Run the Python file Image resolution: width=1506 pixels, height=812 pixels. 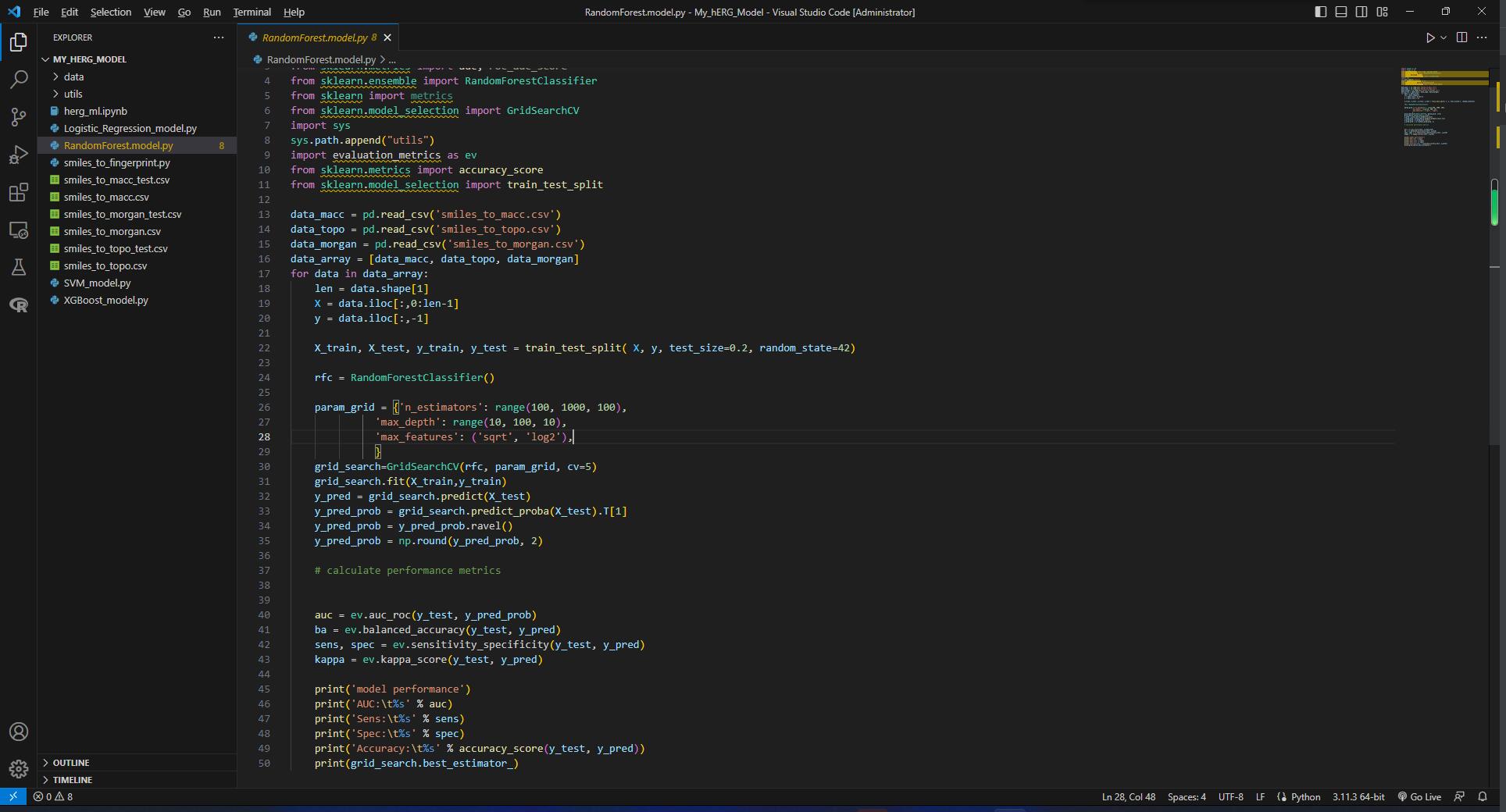coord(1429,37)
